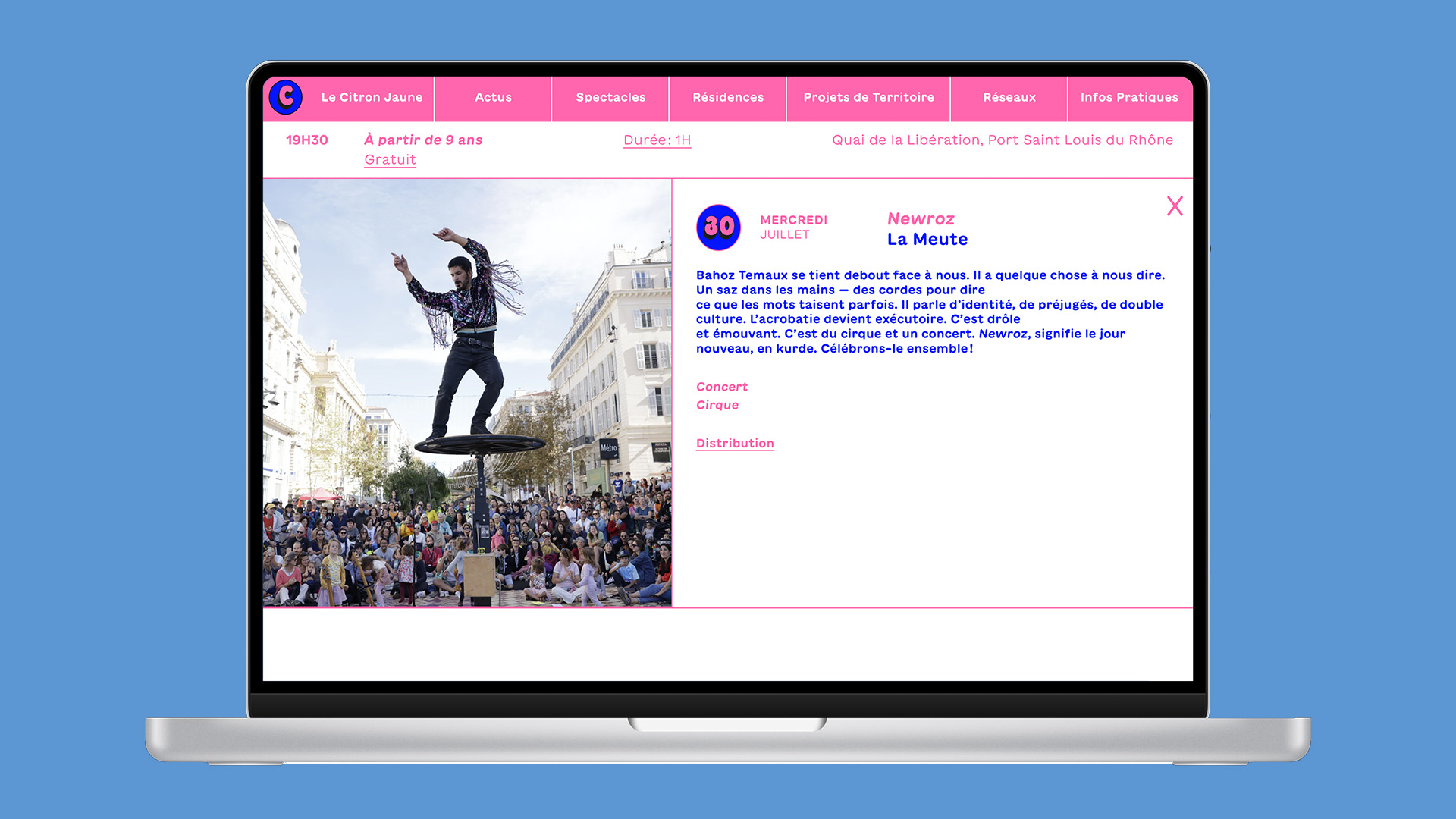This screenshot has width=1456, height=819.
Task: Navigate to the Réseaux section
Action: tap(1009, 97)
